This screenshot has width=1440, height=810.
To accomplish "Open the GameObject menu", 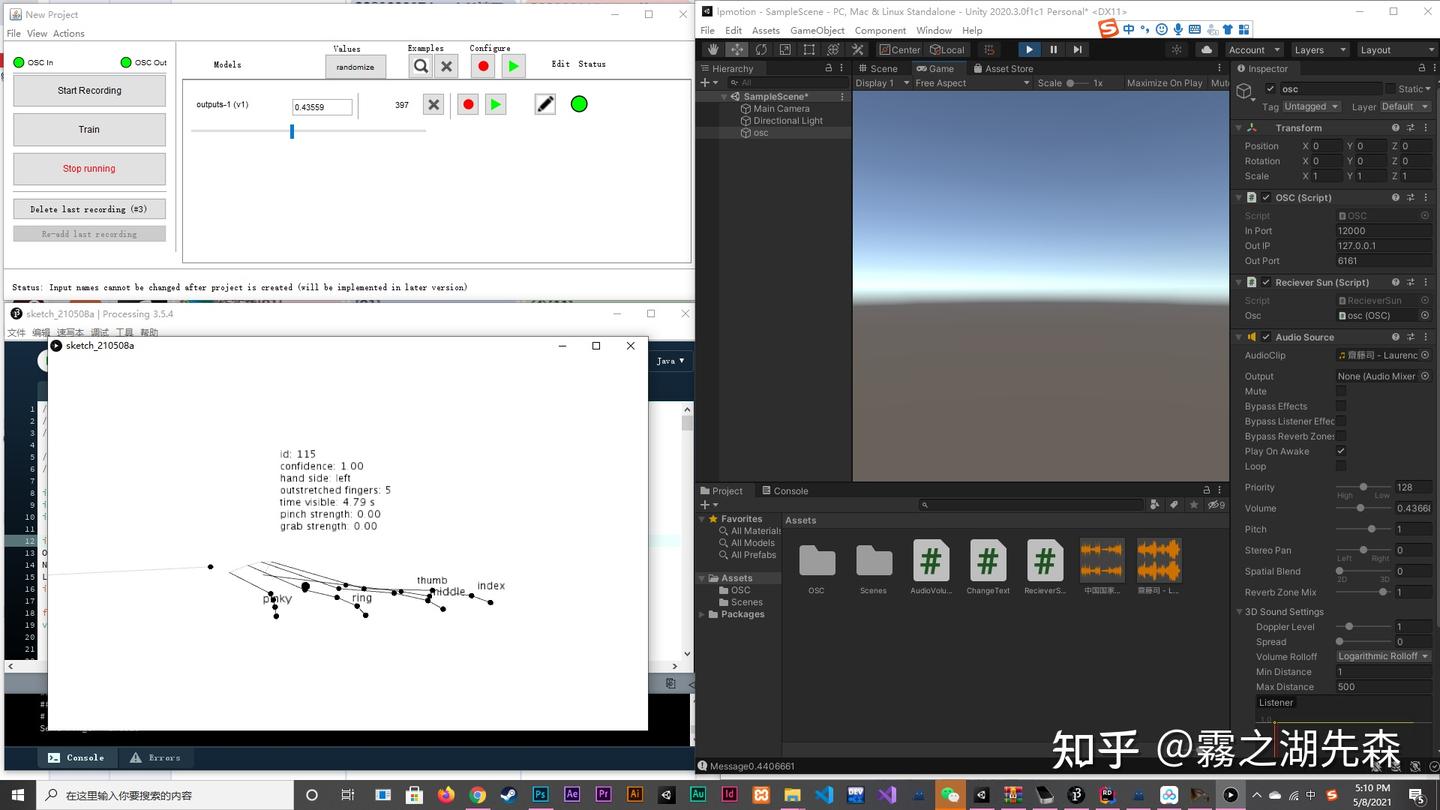I will tap(817, 30).
